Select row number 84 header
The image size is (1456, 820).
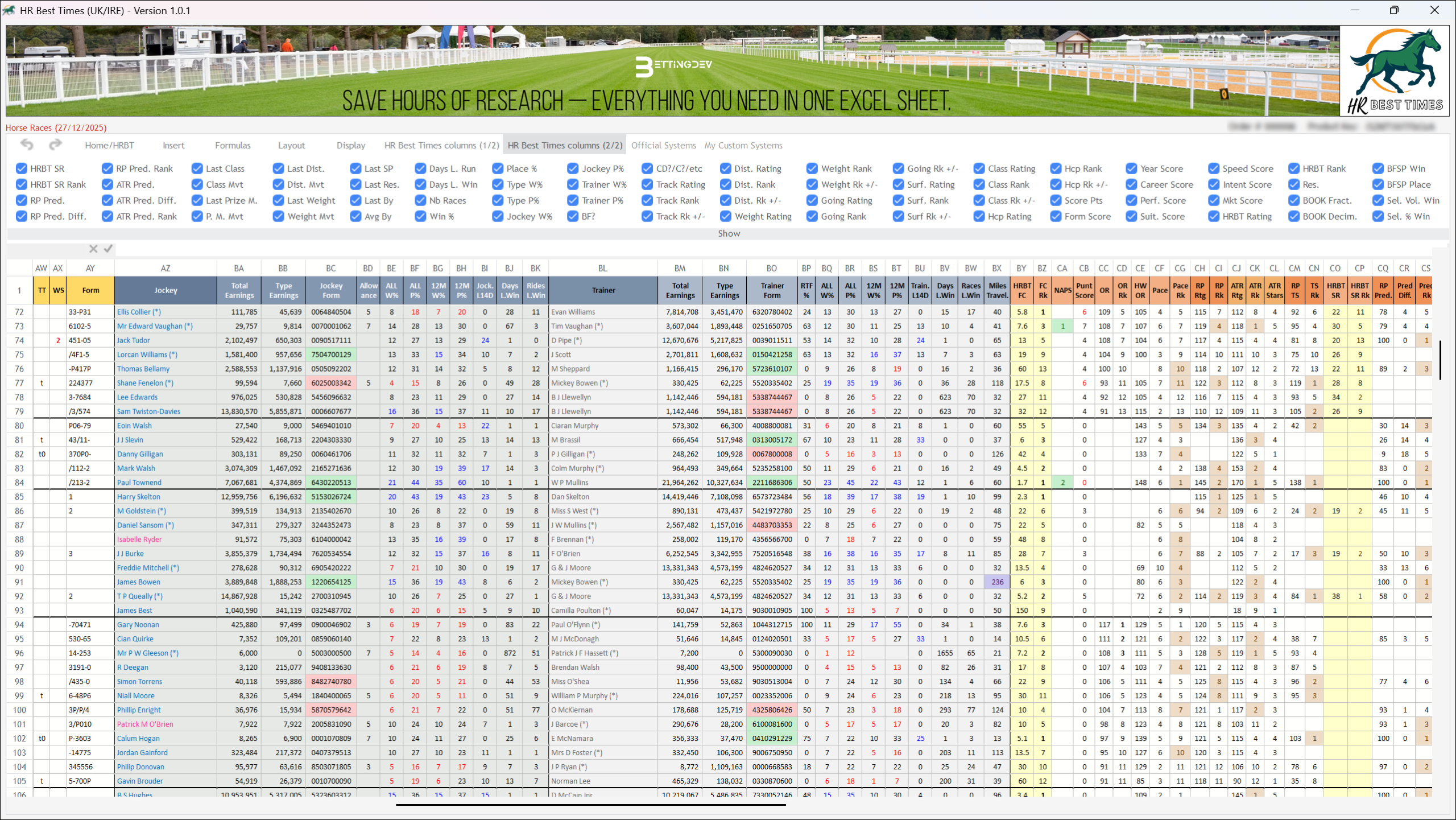[19, 483]
